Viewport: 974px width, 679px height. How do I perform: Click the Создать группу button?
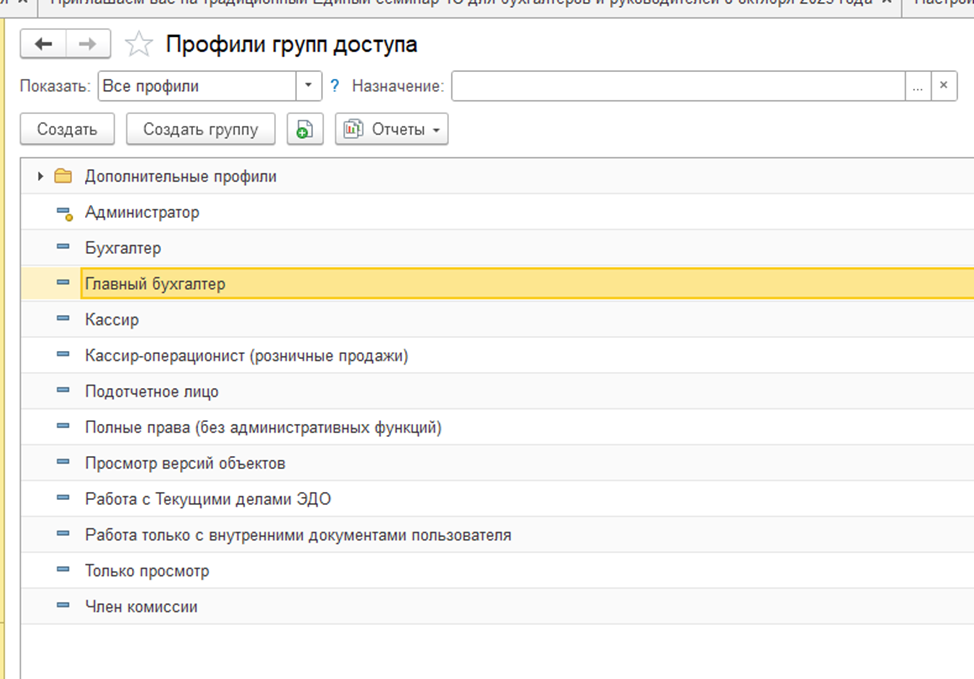coord(201,129)
